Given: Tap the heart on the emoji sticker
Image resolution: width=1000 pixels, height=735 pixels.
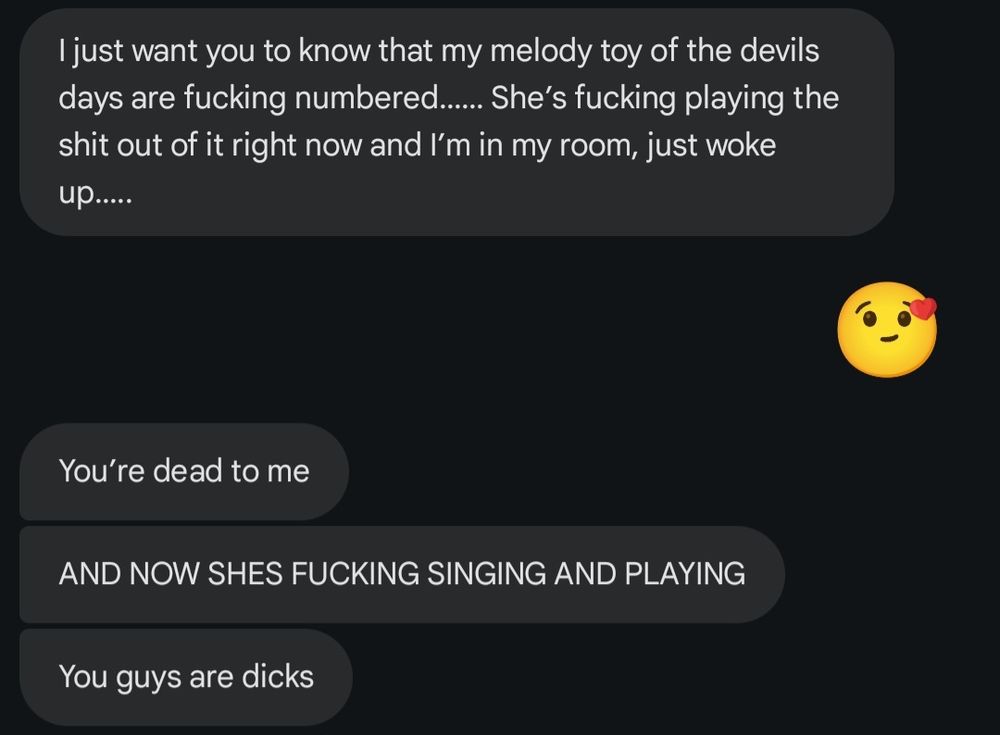Looking at the screenshot, I should click(x=923, y=309).
